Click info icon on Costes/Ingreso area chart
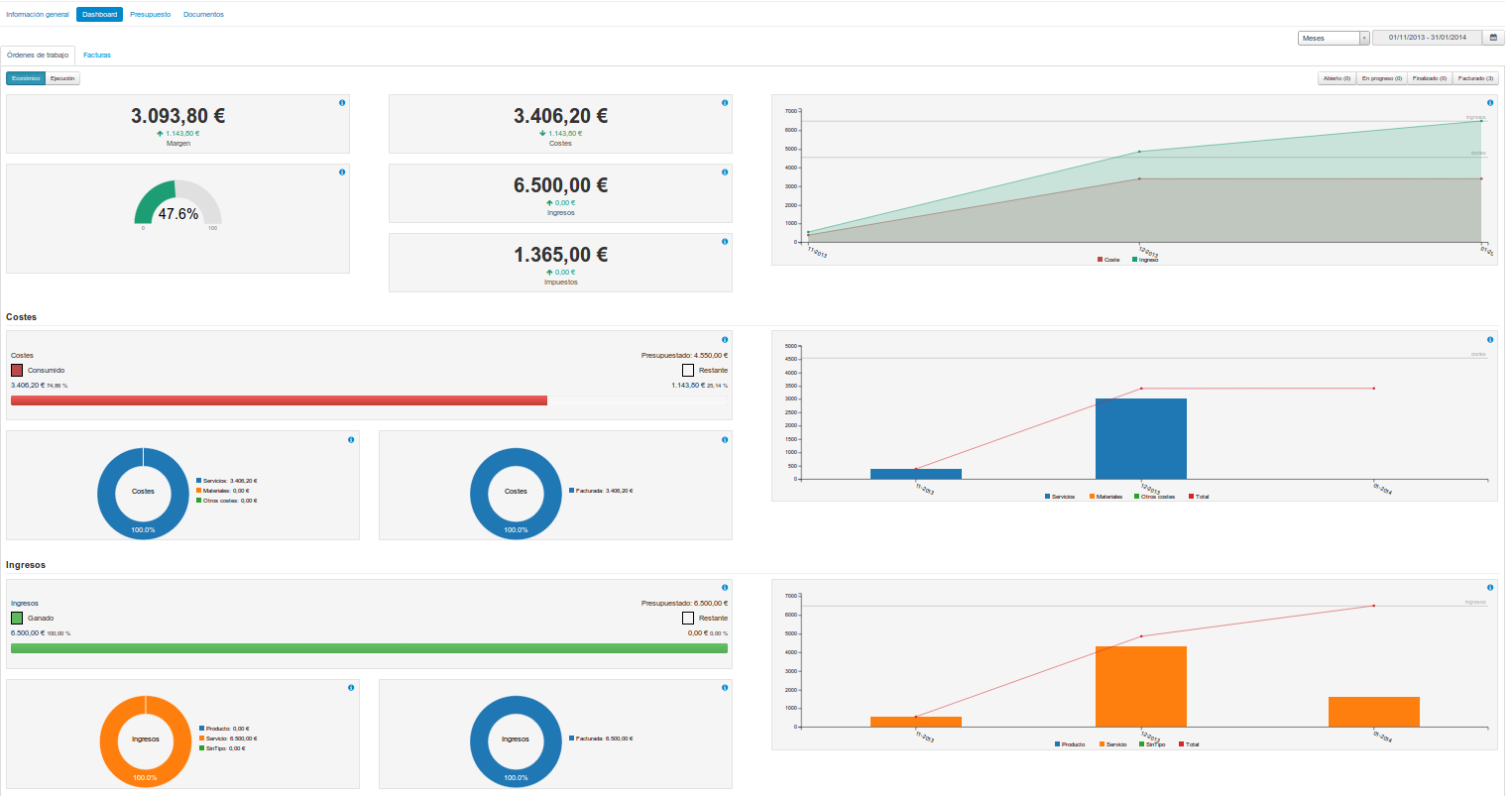Screen dimensions: 1512x796 1490,103
